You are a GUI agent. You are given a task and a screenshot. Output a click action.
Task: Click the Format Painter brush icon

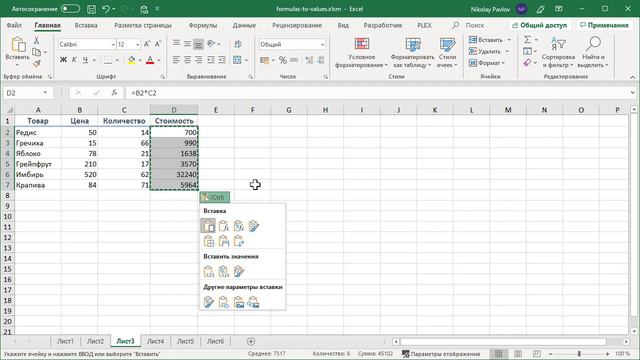click(x=37, y=63)
